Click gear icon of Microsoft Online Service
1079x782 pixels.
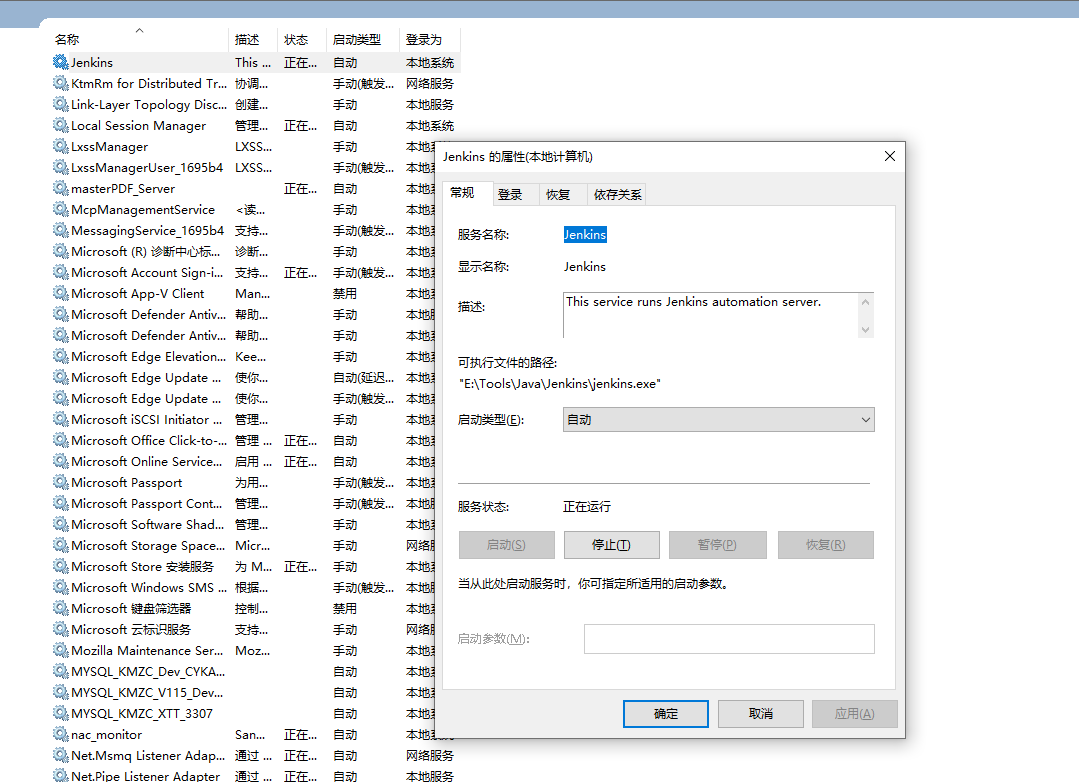coord(61,461)
